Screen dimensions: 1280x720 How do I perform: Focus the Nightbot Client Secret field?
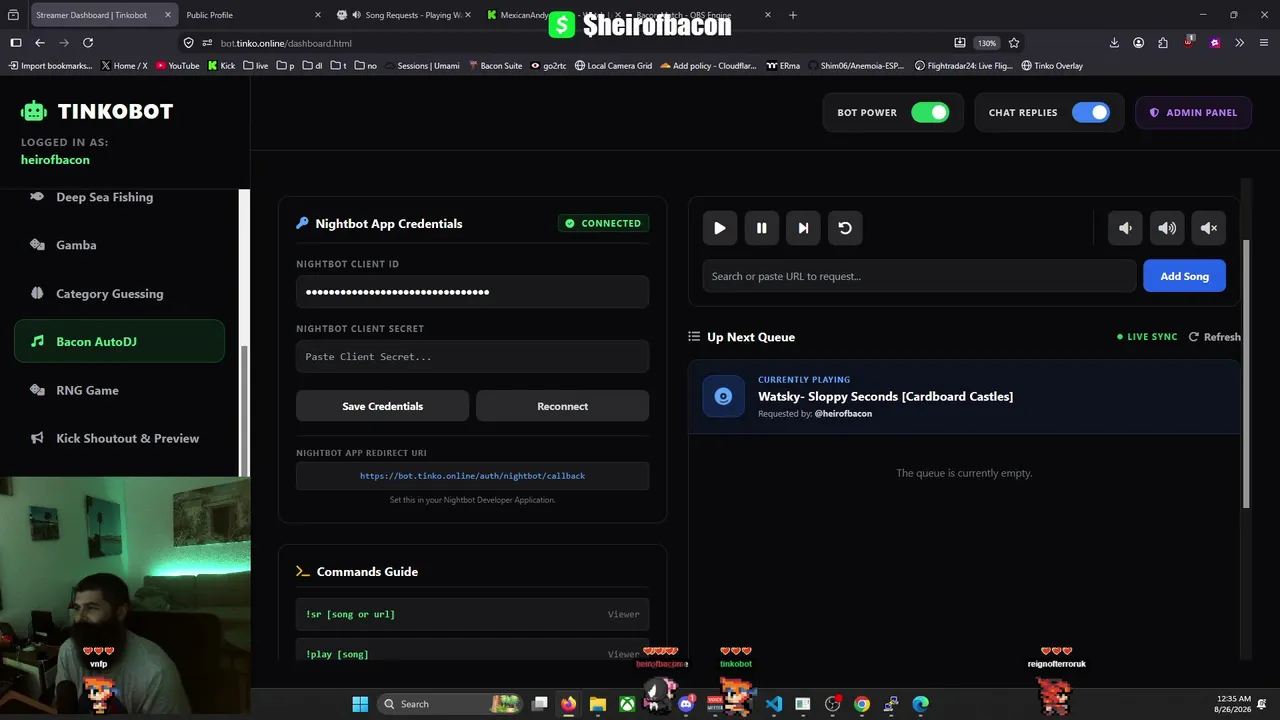pyautogui.click(x=472, y=357)
